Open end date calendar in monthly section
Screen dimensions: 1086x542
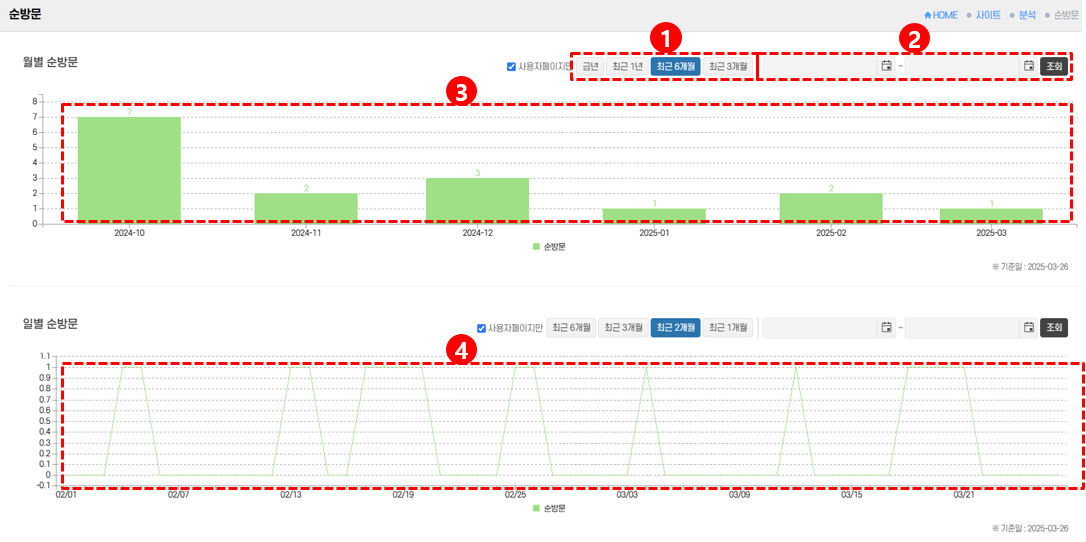pyautogui.click(x=1028, y=66)
